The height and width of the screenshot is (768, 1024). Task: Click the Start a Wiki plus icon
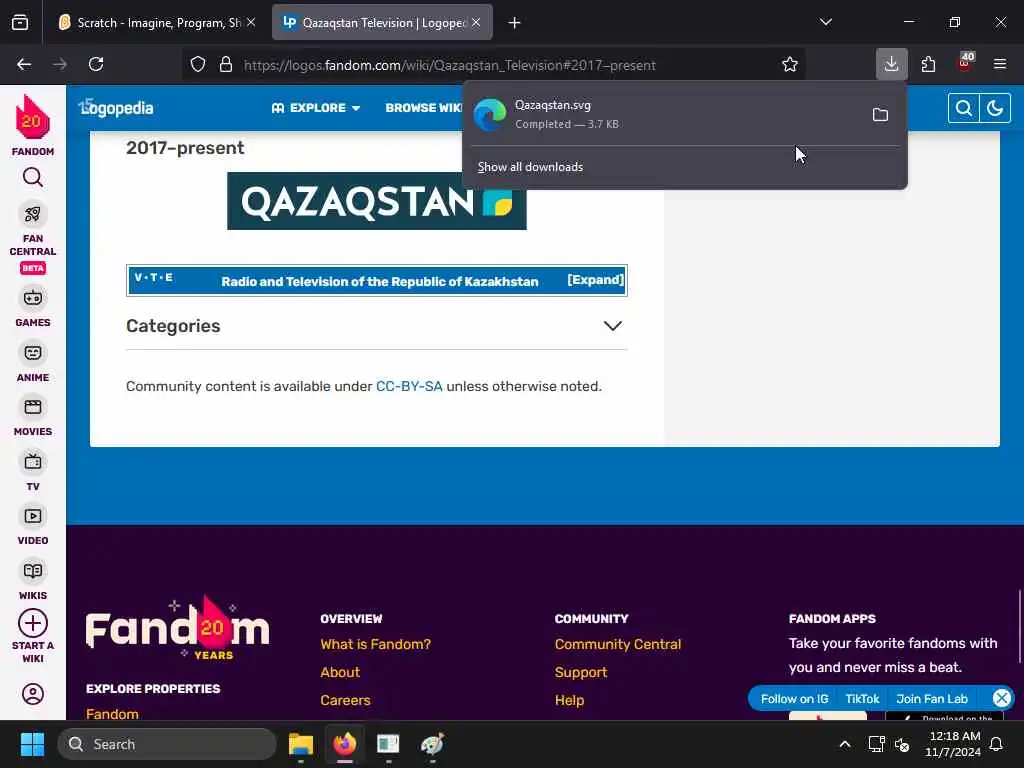[33, 623]
